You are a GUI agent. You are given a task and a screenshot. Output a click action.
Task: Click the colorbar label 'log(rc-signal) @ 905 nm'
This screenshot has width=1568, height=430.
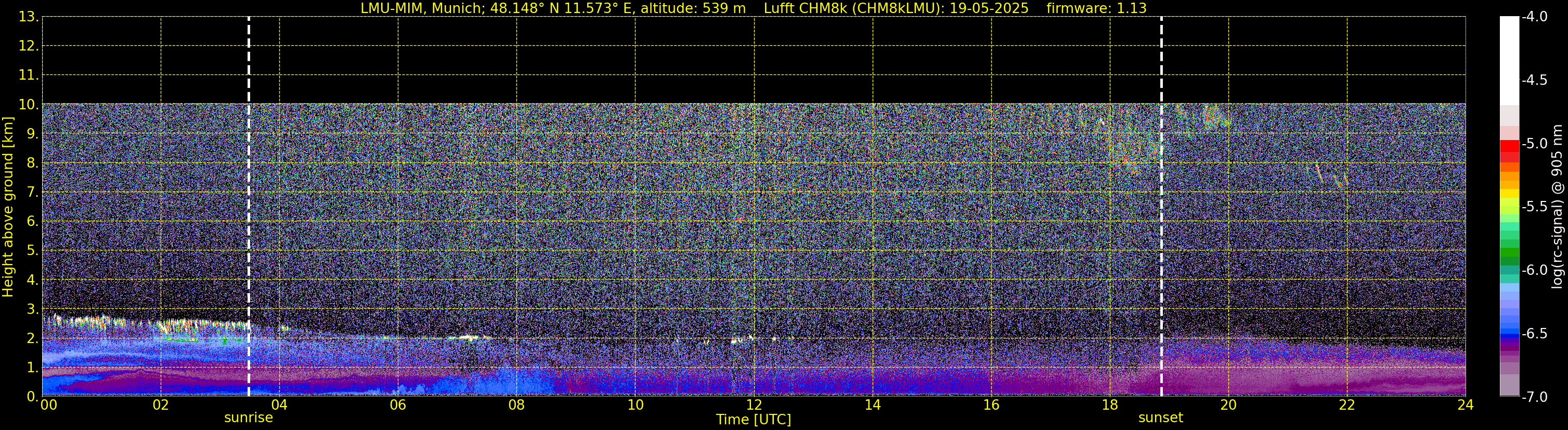tap(1557, 207)
